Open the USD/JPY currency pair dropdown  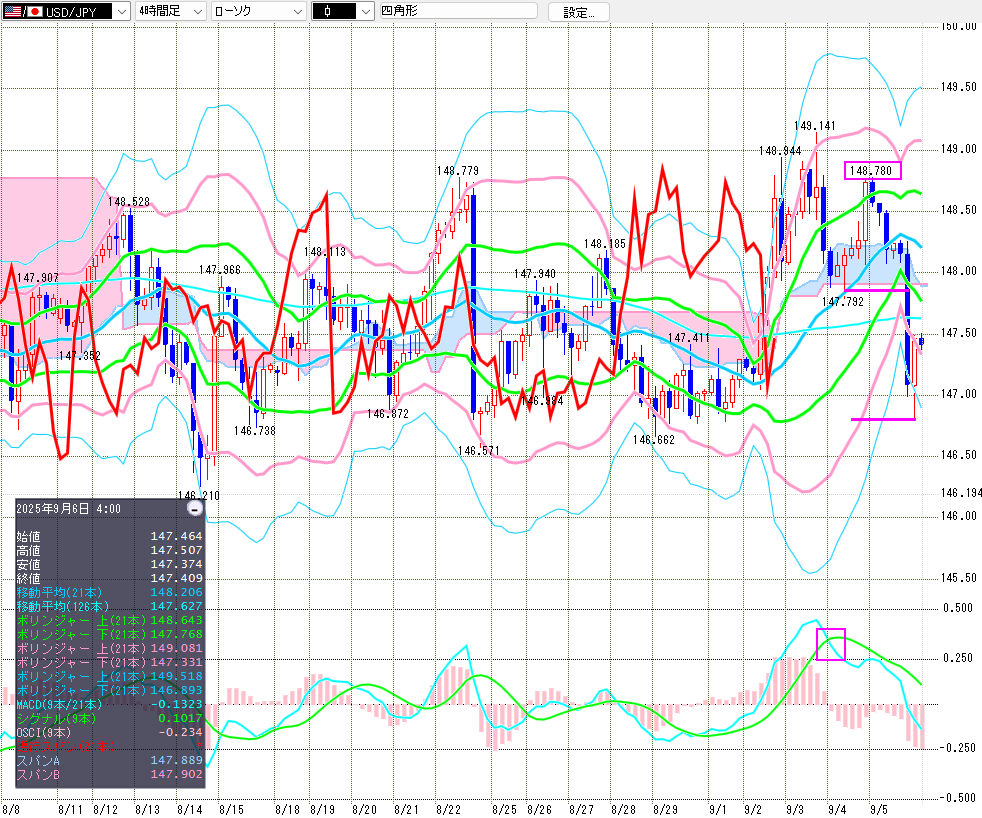coord(66,11)
